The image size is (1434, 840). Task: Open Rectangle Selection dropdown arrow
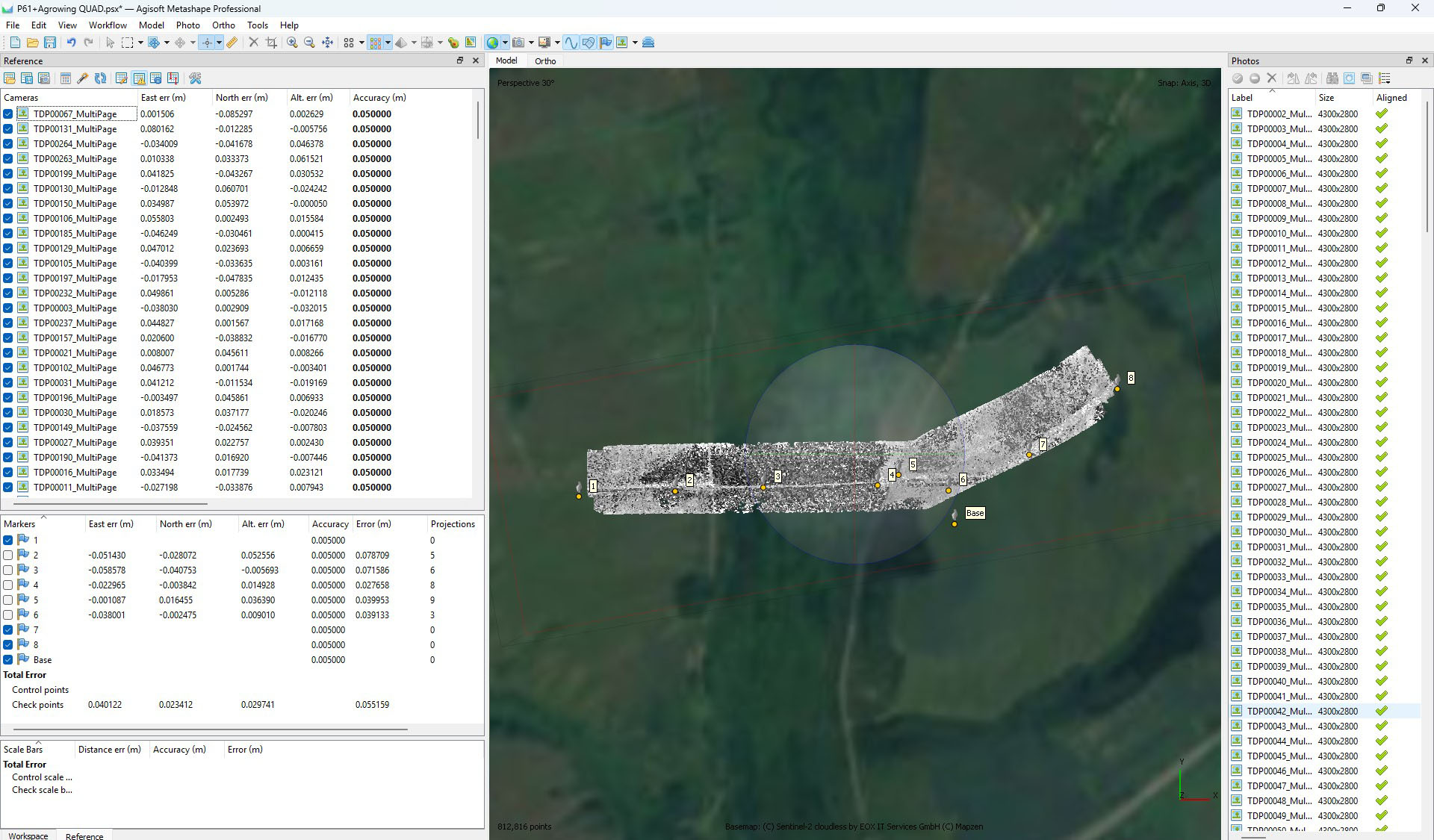click(140, 43)
